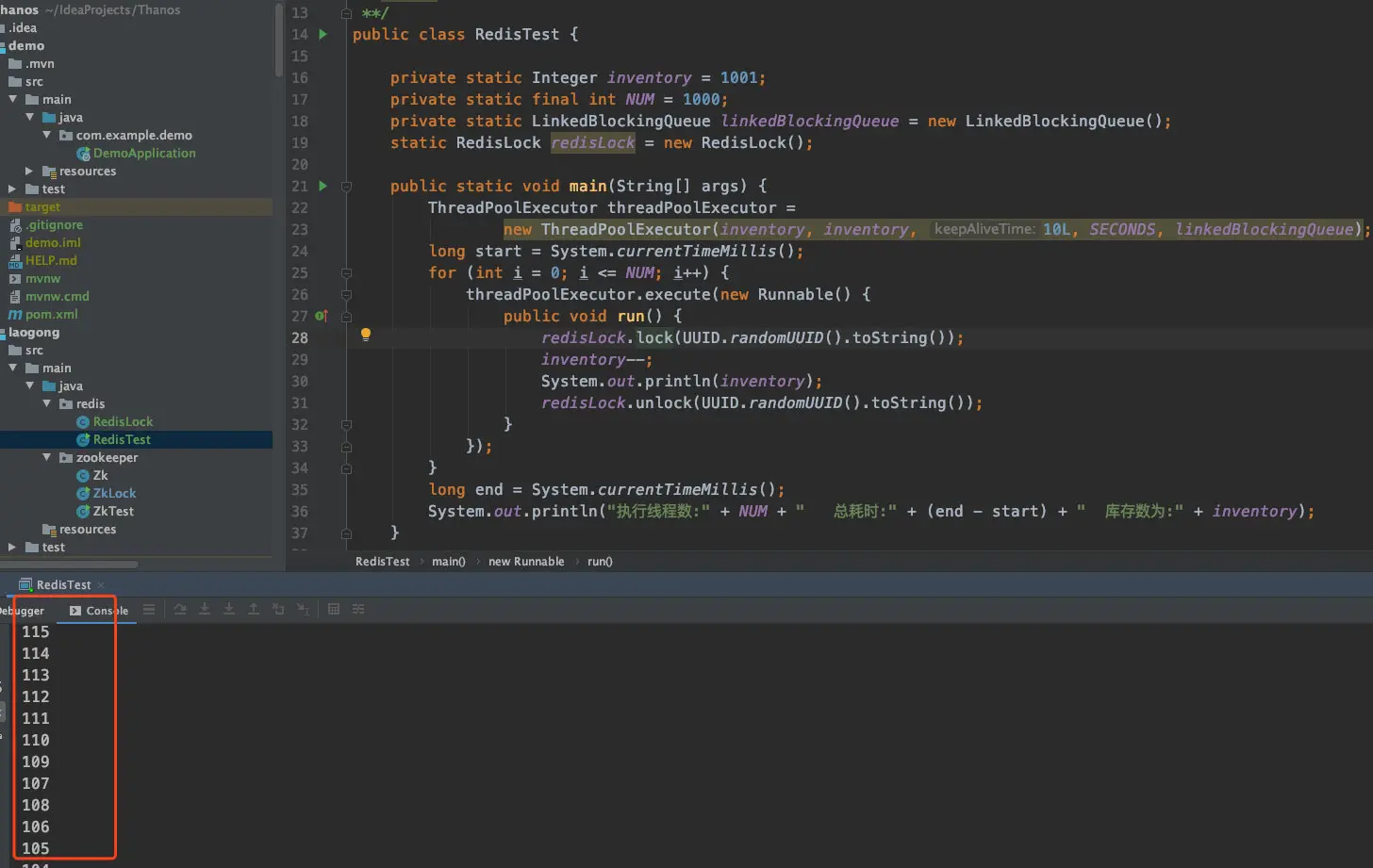Click the Step Into debug icon
Screen dimensions: 1373x868
tap(205, 610)
